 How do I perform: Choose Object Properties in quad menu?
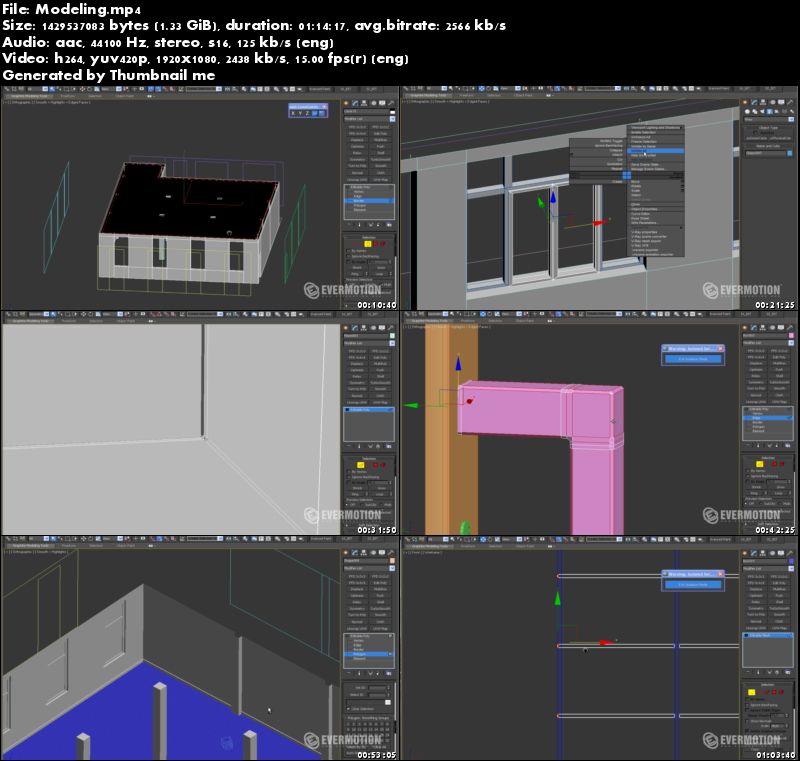(x=644, y=209)
